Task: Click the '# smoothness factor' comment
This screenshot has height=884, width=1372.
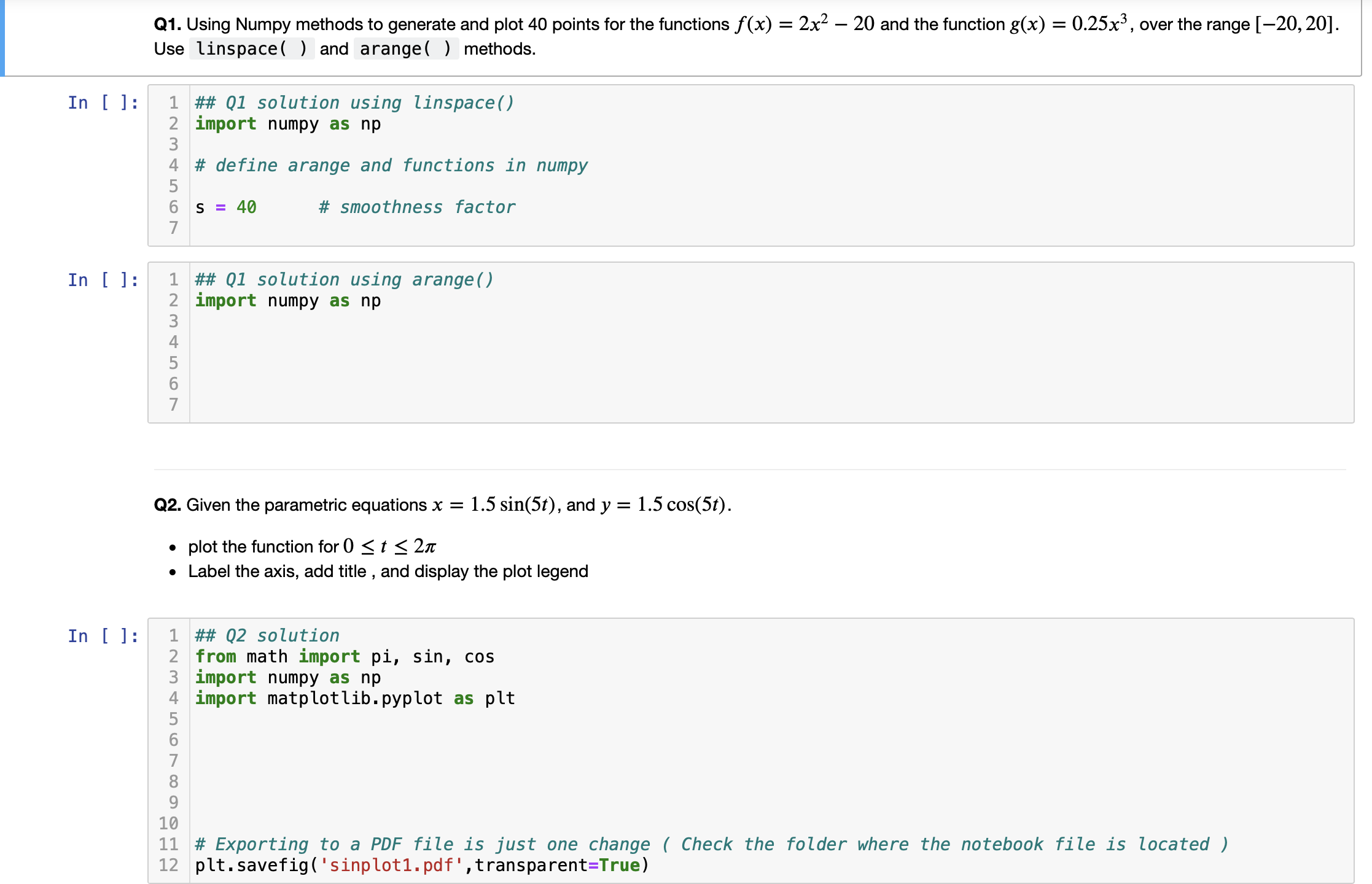Action: tap(416, 207)
